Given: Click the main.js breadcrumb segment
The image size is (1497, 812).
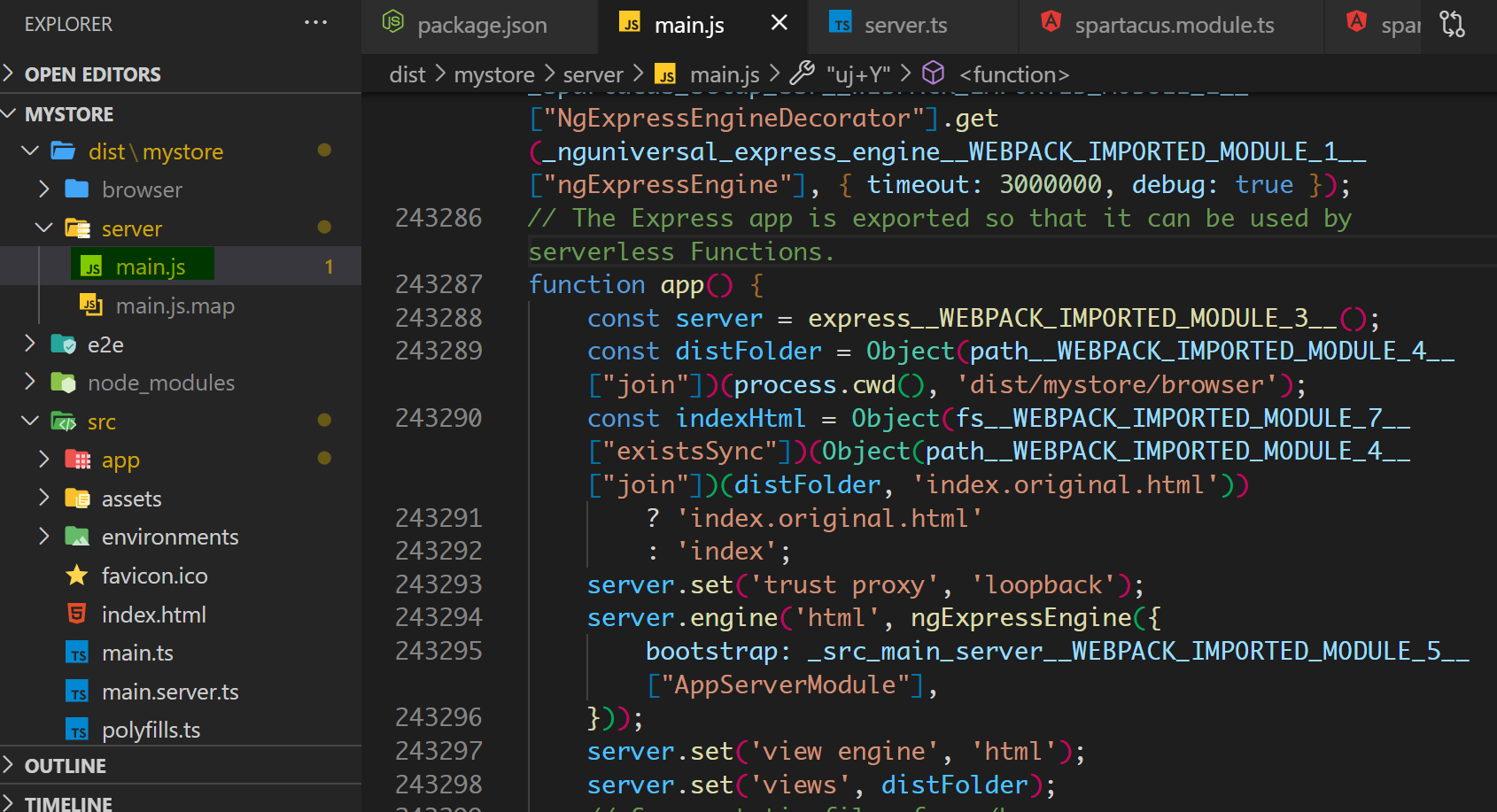Looking at the screenshot, I should click(725, 74).
